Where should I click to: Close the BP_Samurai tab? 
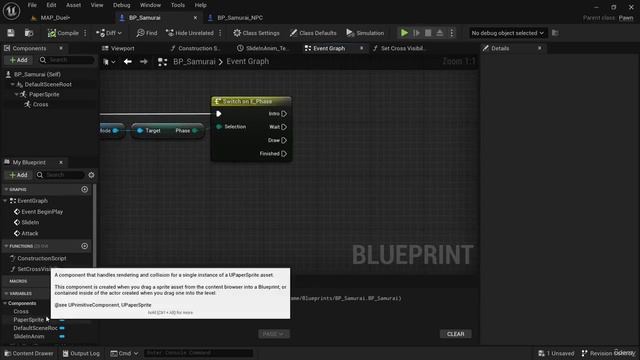click(195, 18)
